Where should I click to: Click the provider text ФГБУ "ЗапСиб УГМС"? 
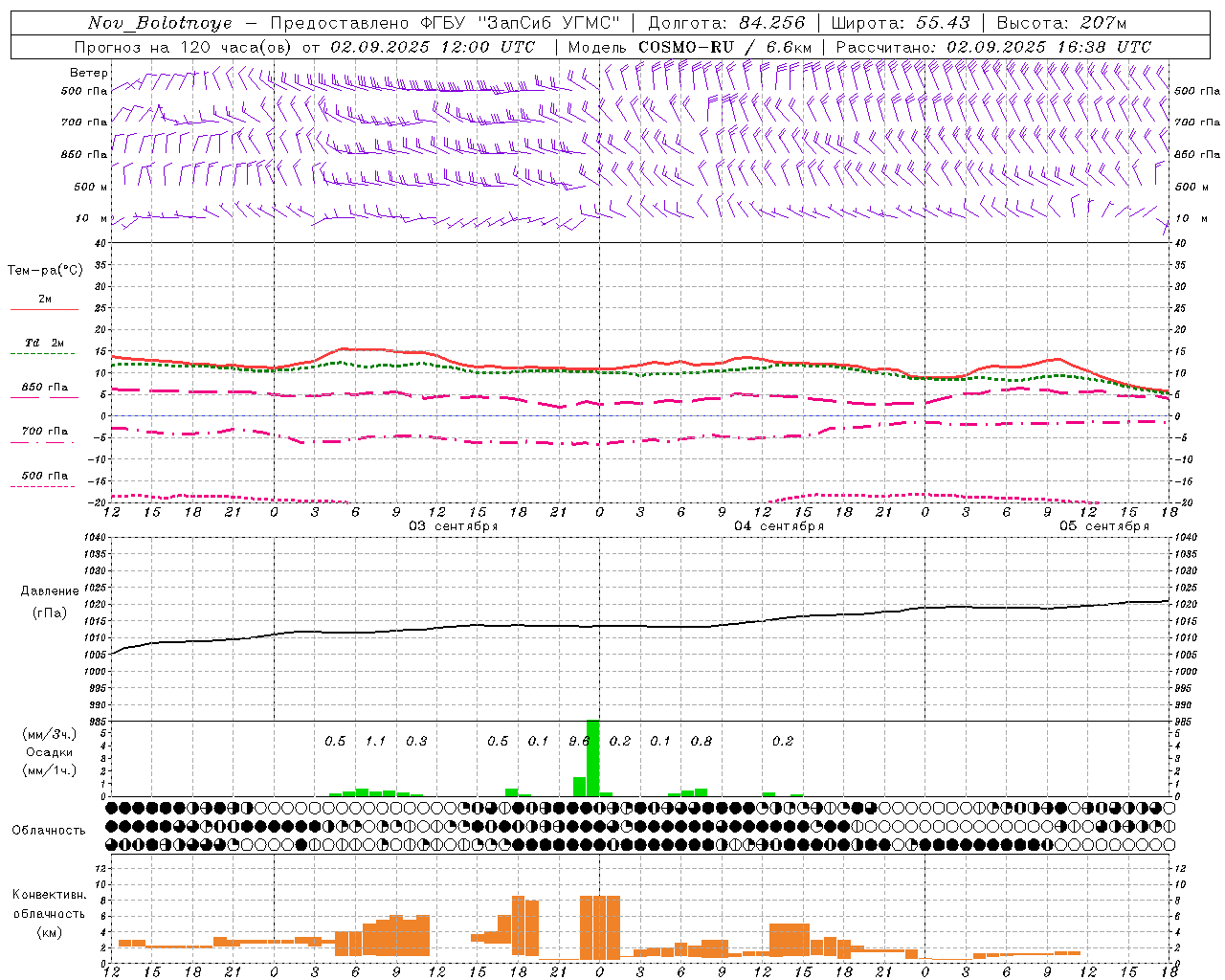pos(520,23)
